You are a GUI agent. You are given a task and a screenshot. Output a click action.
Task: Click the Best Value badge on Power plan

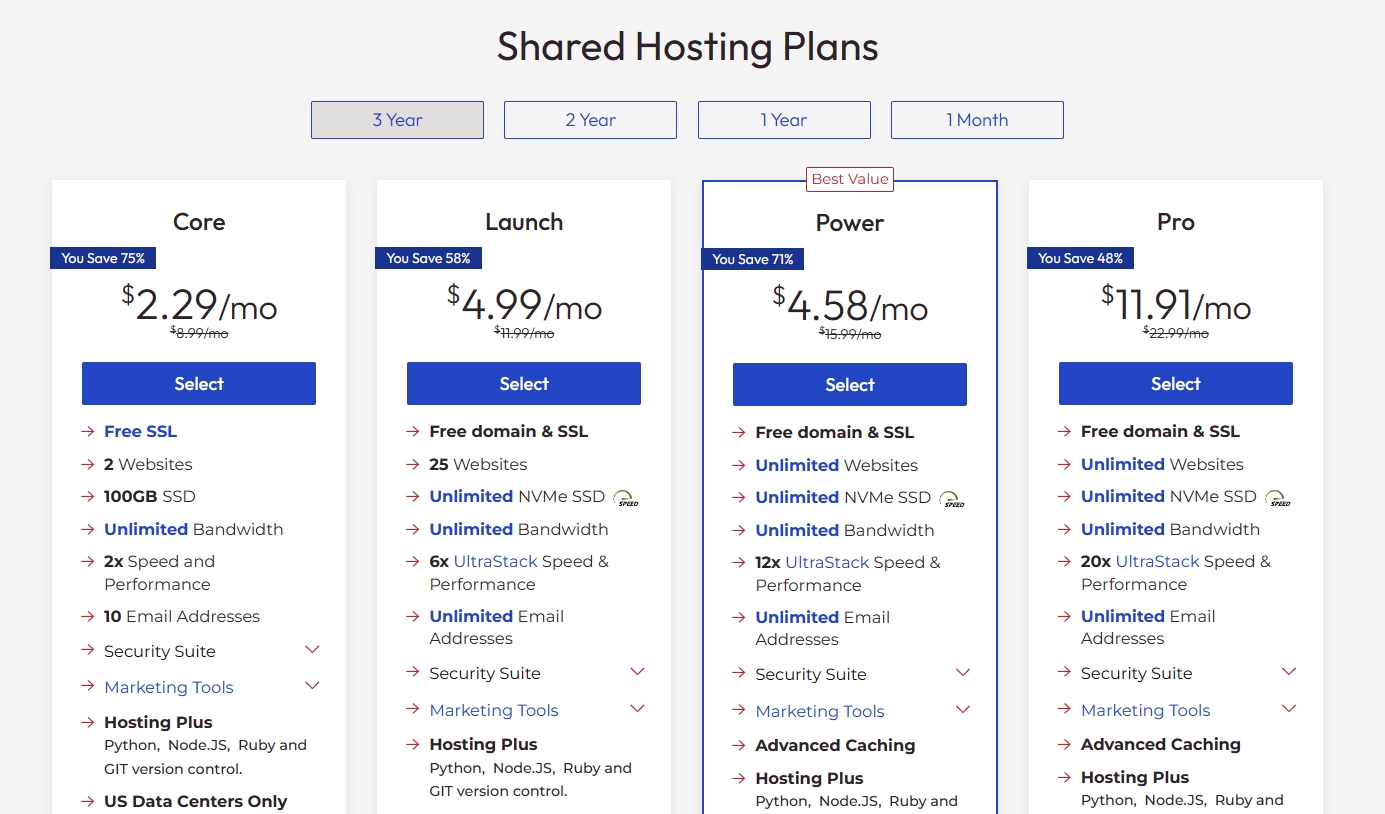(x=849, y=179)
